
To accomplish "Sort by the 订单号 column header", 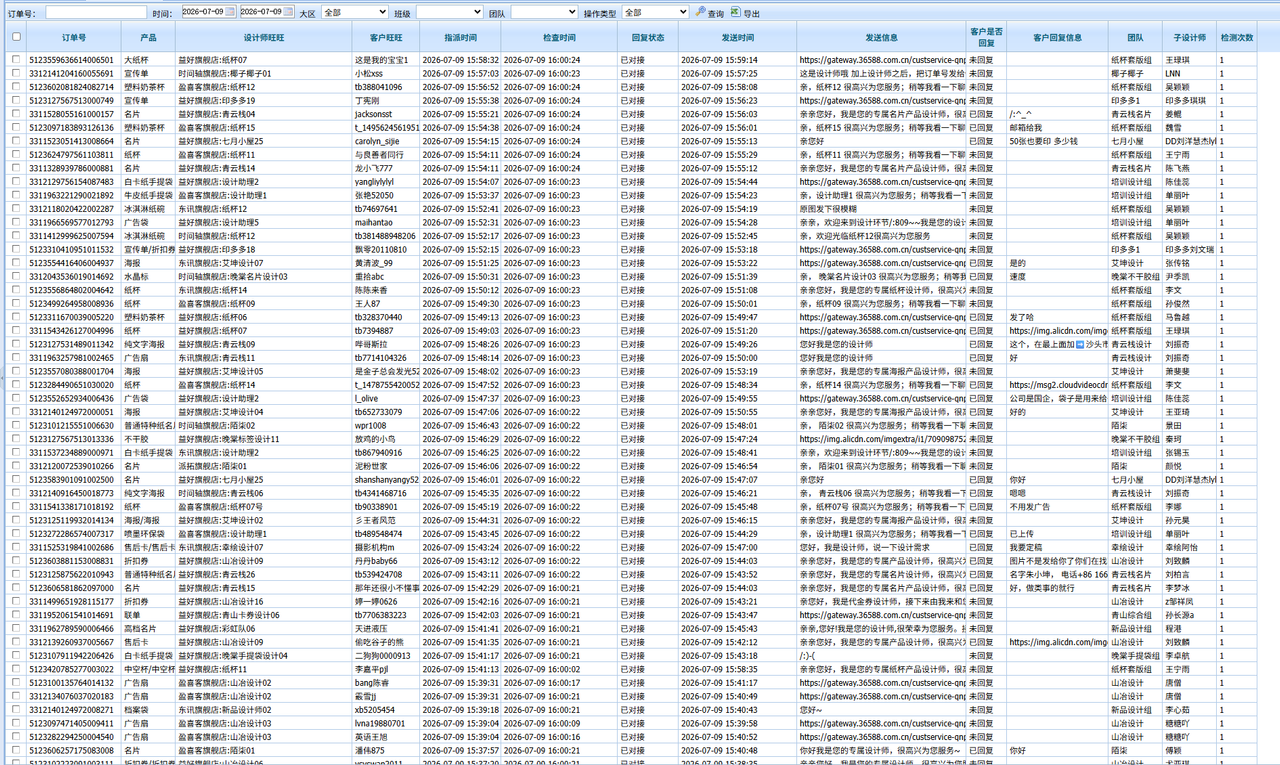I will [74, 37].
